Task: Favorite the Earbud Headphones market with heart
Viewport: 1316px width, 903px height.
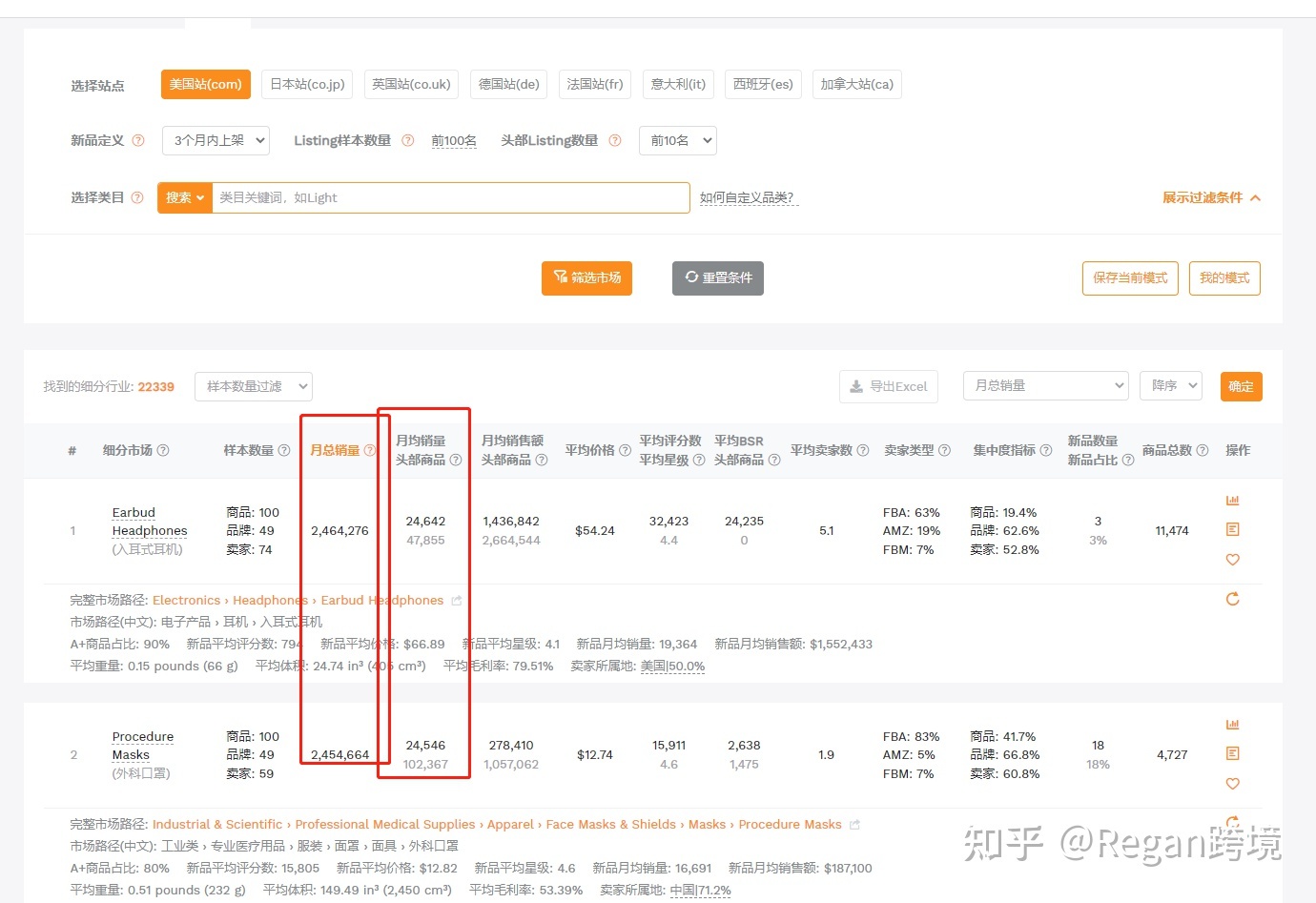Action: [1232, 560]
